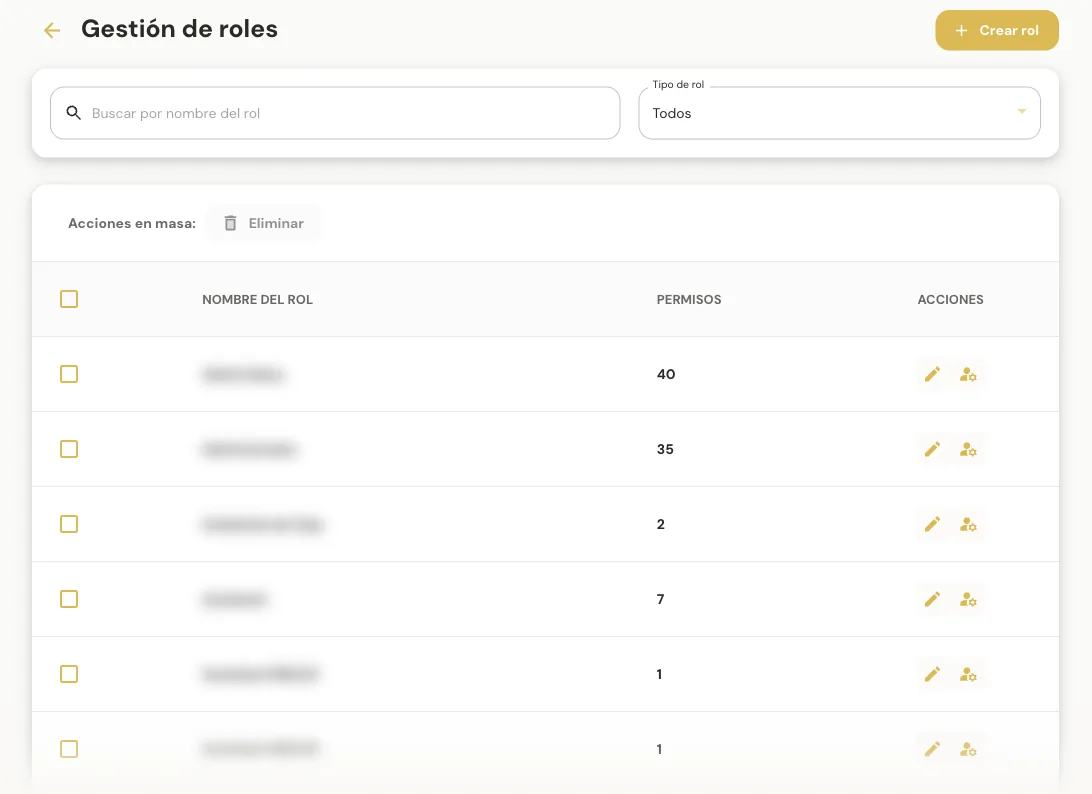1092x794 pixels.
Task: Click the search magnifier icon
Action: [73, 112]
